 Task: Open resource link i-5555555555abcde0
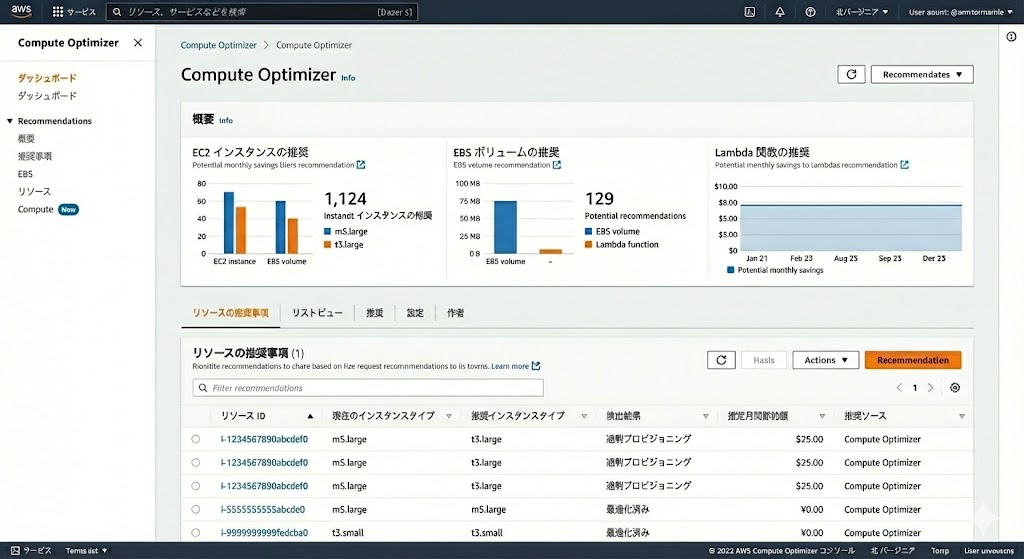click(263, 509)
